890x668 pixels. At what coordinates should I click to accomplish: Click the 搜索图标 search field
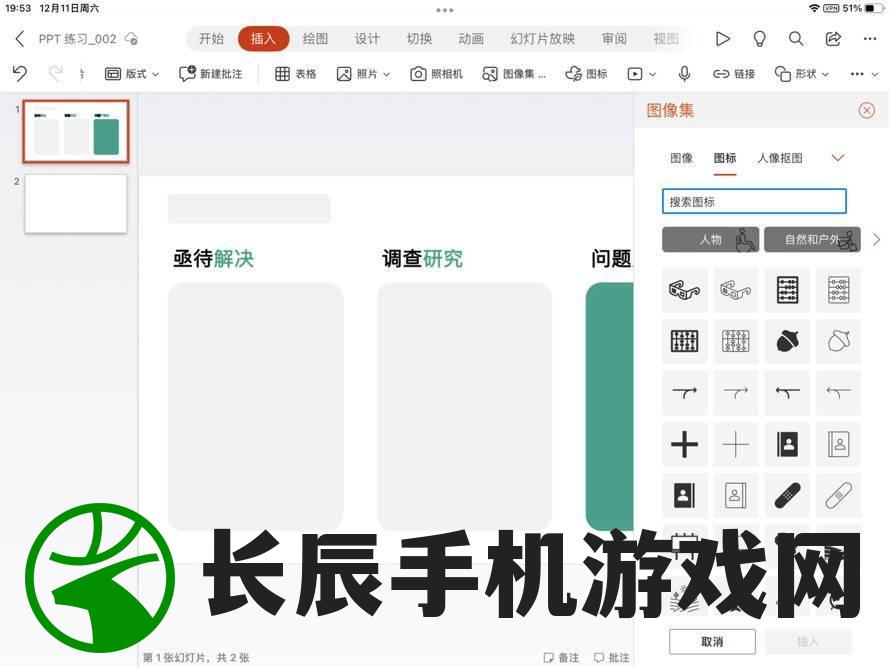(x=754, y=201)
